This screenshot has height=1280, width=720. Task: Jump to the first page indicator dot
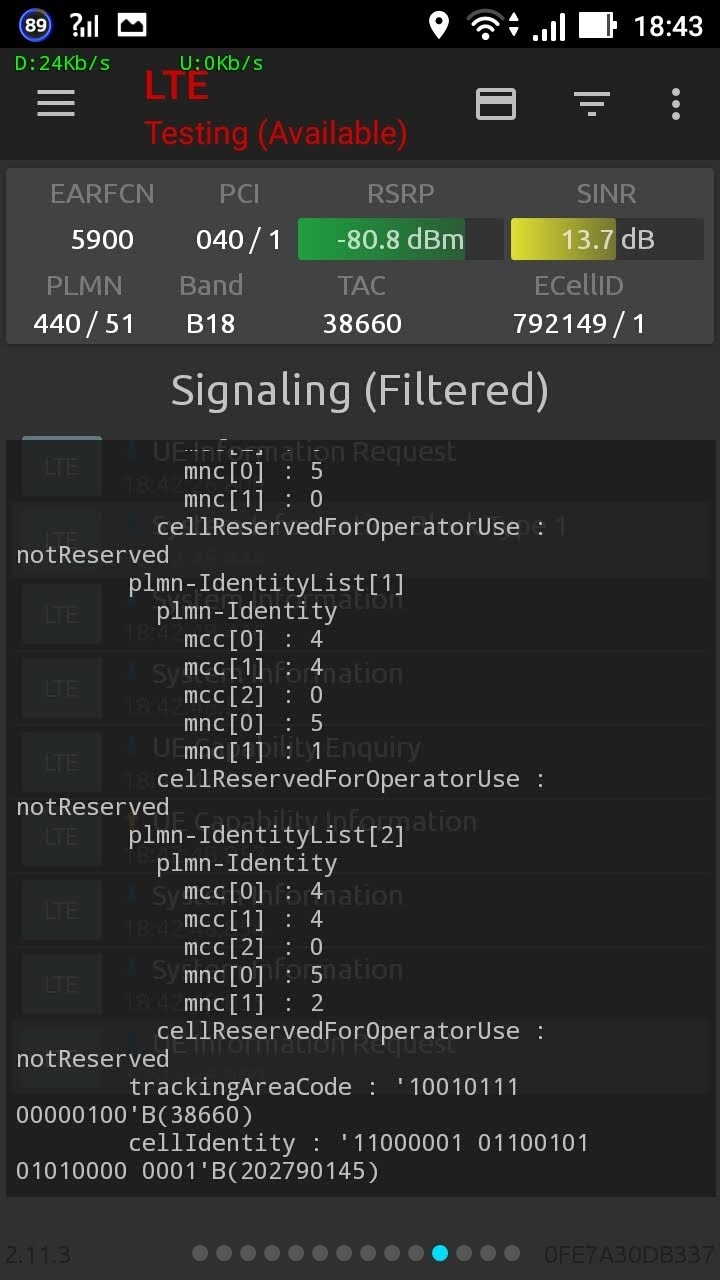[200, 1253]
